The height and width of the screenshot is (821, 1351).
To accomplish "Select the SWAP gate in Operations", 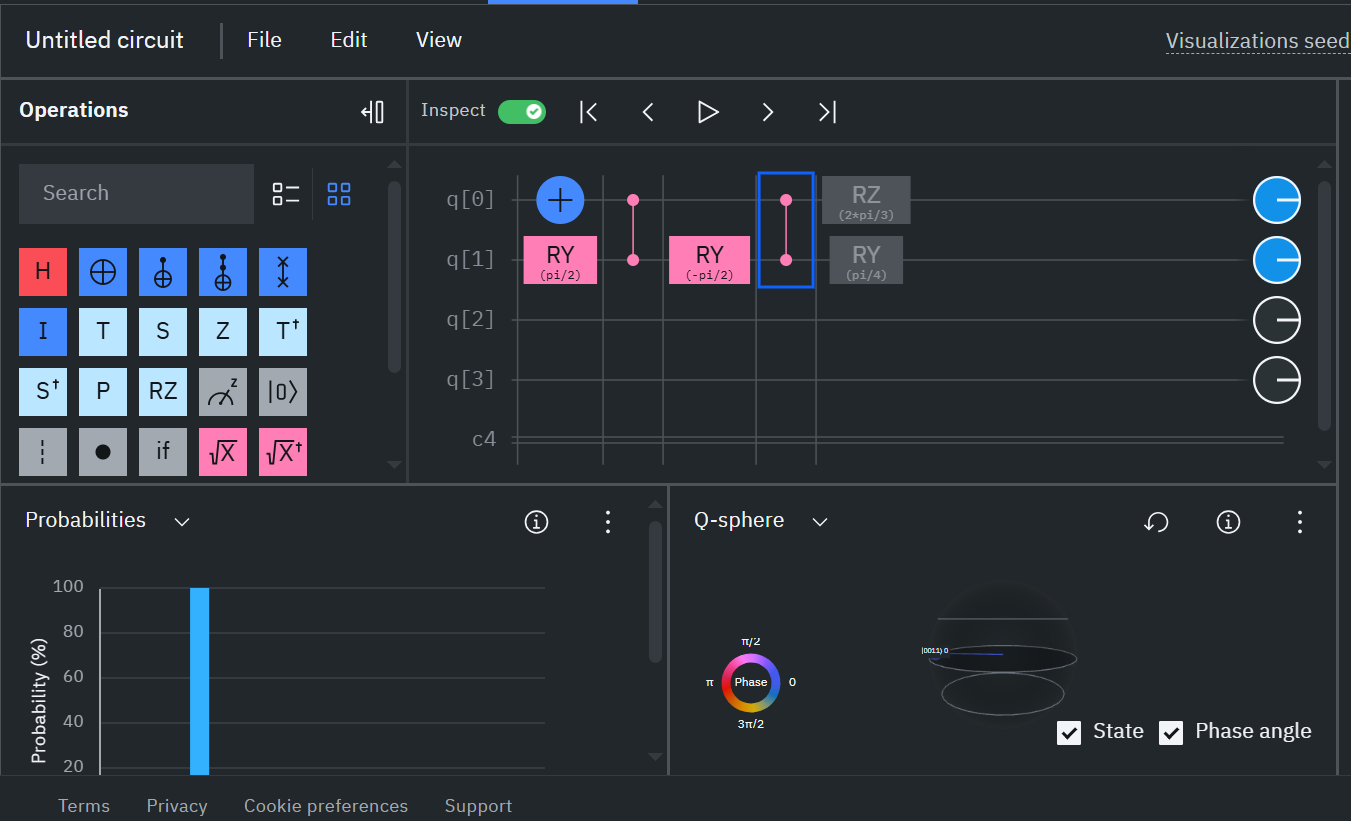I will pos(283,272).
